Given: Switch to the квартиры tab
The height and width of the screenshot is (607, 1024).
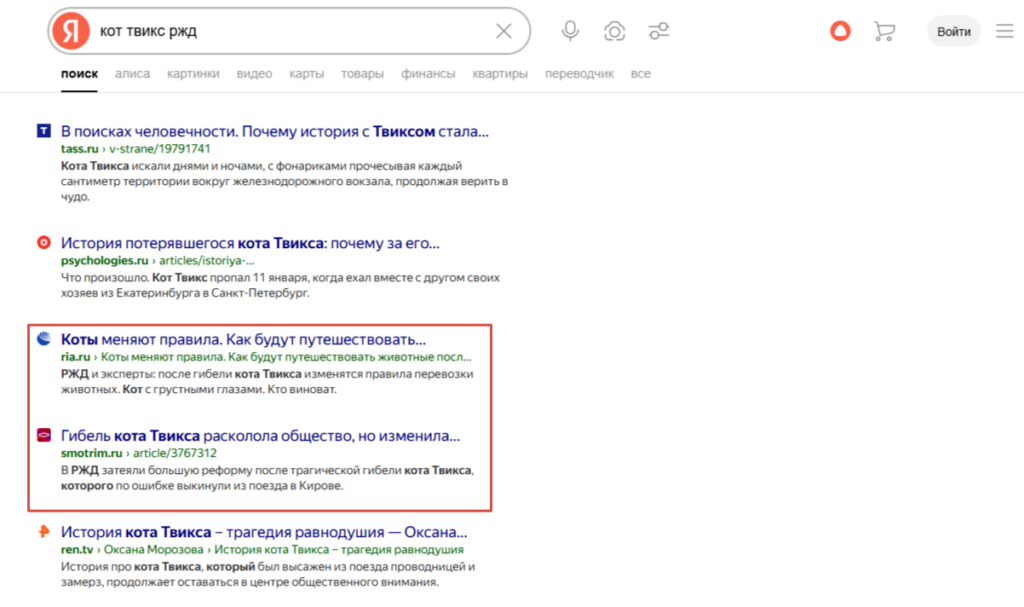Looking at the screenshot, I should point(500,74).
